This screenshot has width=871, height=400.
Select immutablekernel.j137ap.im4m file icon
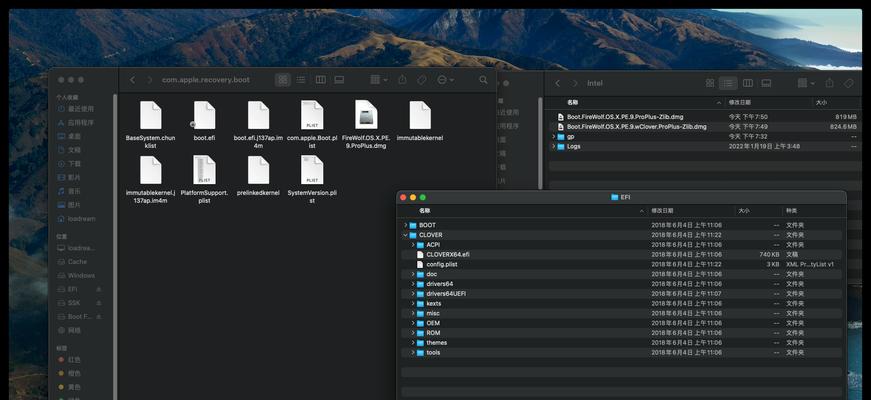[151, 170]
